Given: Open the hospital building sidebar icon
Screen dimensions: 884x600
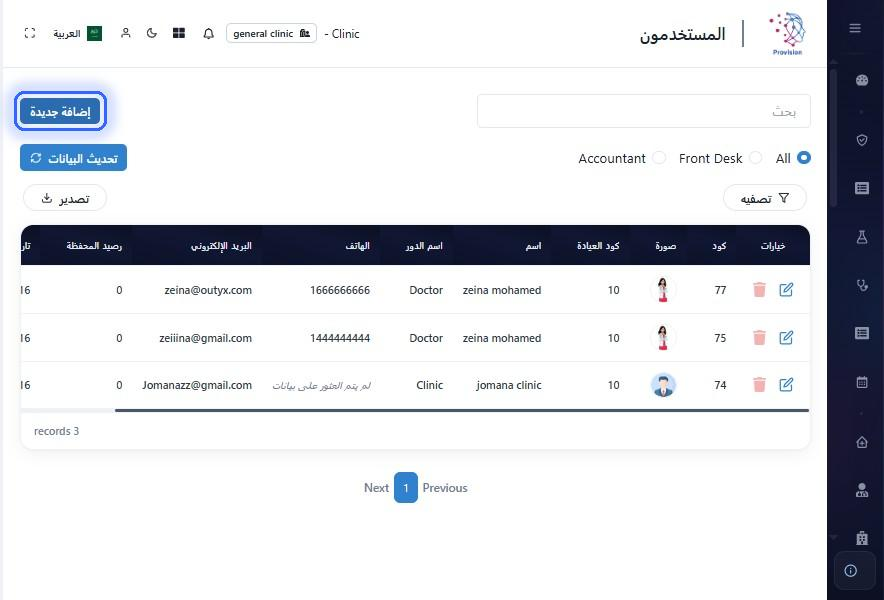Looking at the screenshot, I should point(861,537).
